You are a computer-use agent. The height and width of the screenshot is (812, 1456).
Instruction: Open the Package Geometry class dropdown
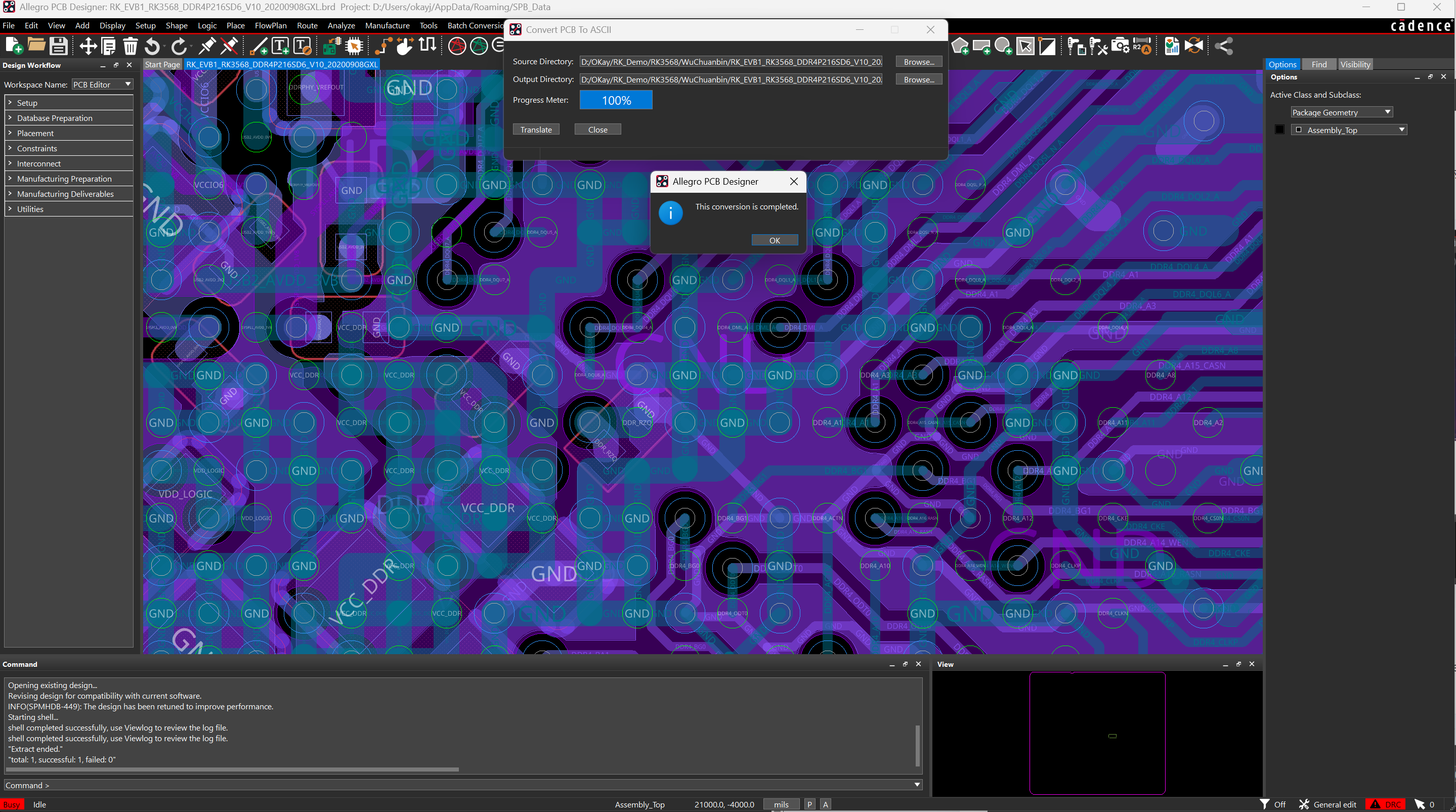tap(1341, 112)
